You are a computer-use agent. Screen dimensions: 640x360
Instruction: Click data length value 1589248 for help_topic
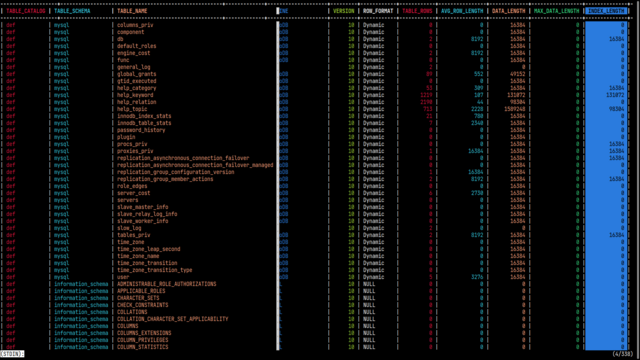click(x=515, y=109)
